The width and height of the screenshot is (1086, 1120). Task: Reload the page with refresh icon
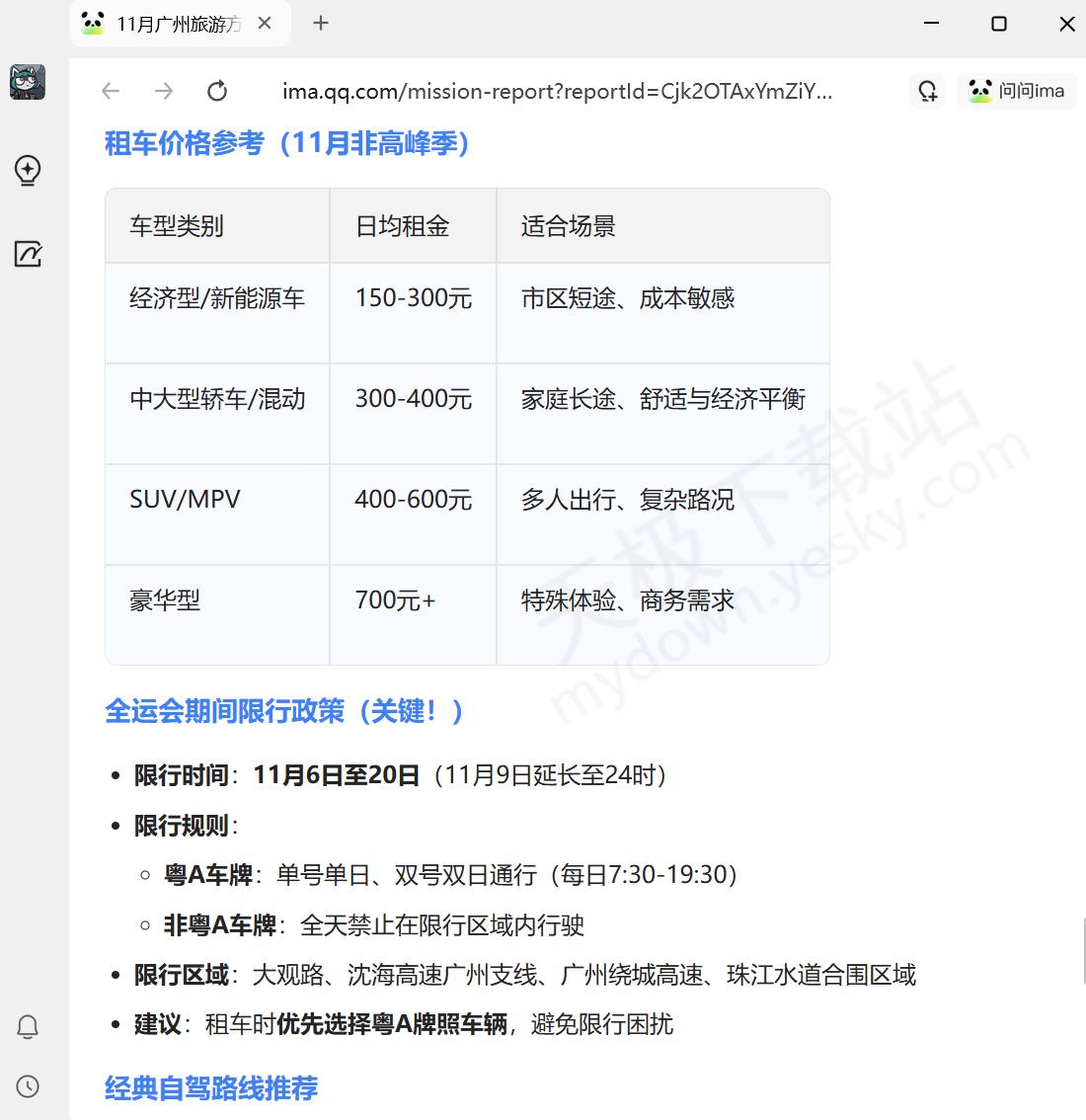tap(217, 92)
